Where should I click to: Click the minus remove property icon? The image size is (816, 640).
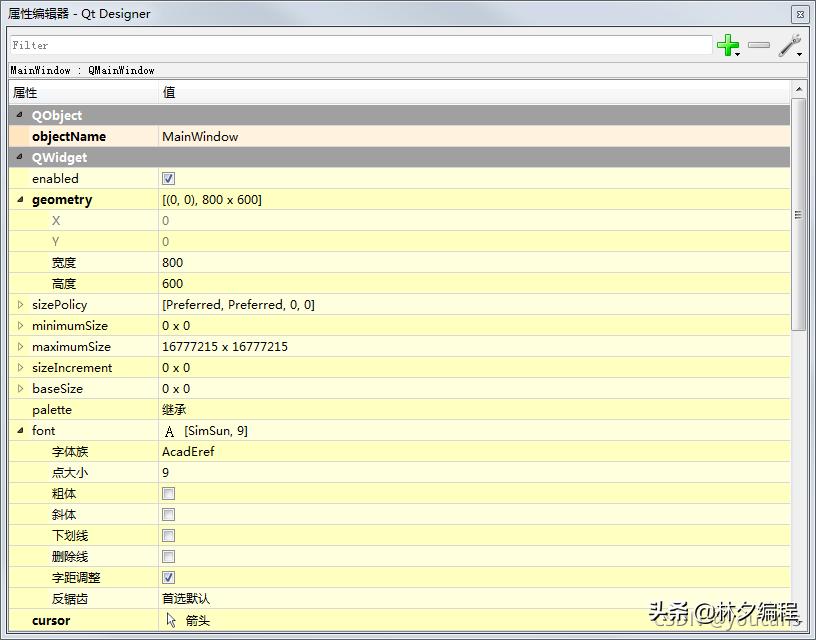click(x=759, y=45)
